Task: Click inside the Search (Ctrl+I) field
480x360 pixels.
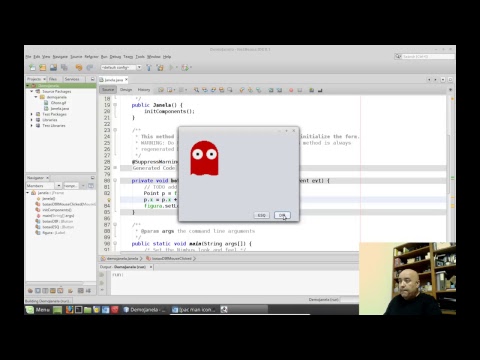Action: pos(428,56)
